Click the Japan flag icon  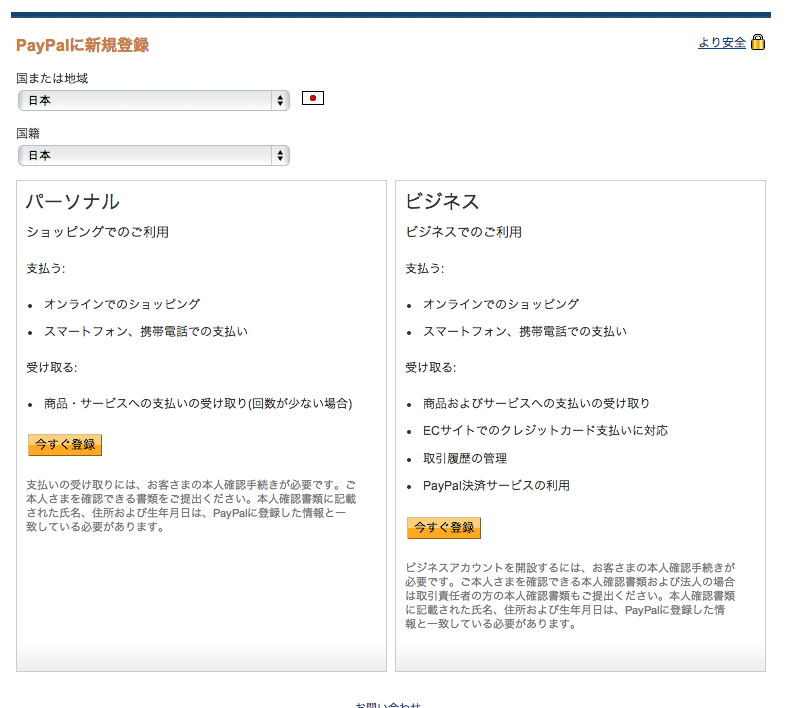[312, 98]
